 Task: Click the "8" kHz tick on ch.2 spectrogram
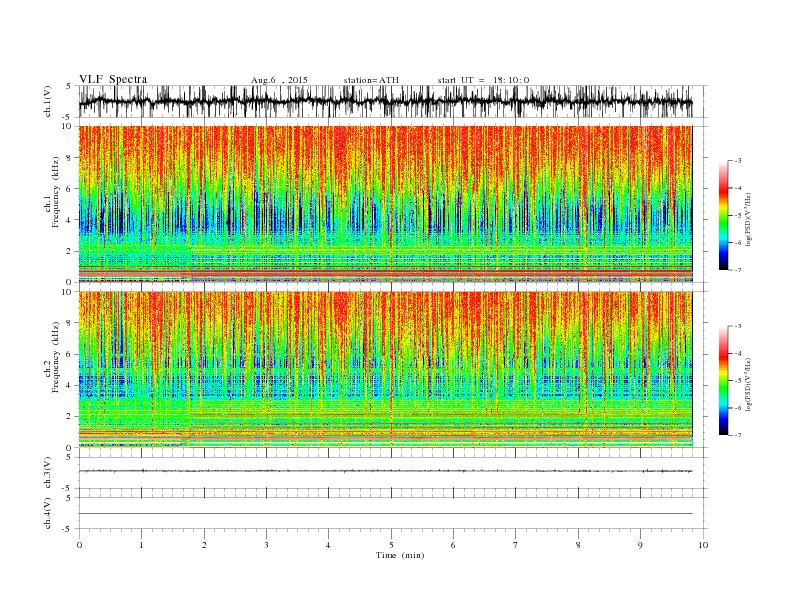[70, 323]
